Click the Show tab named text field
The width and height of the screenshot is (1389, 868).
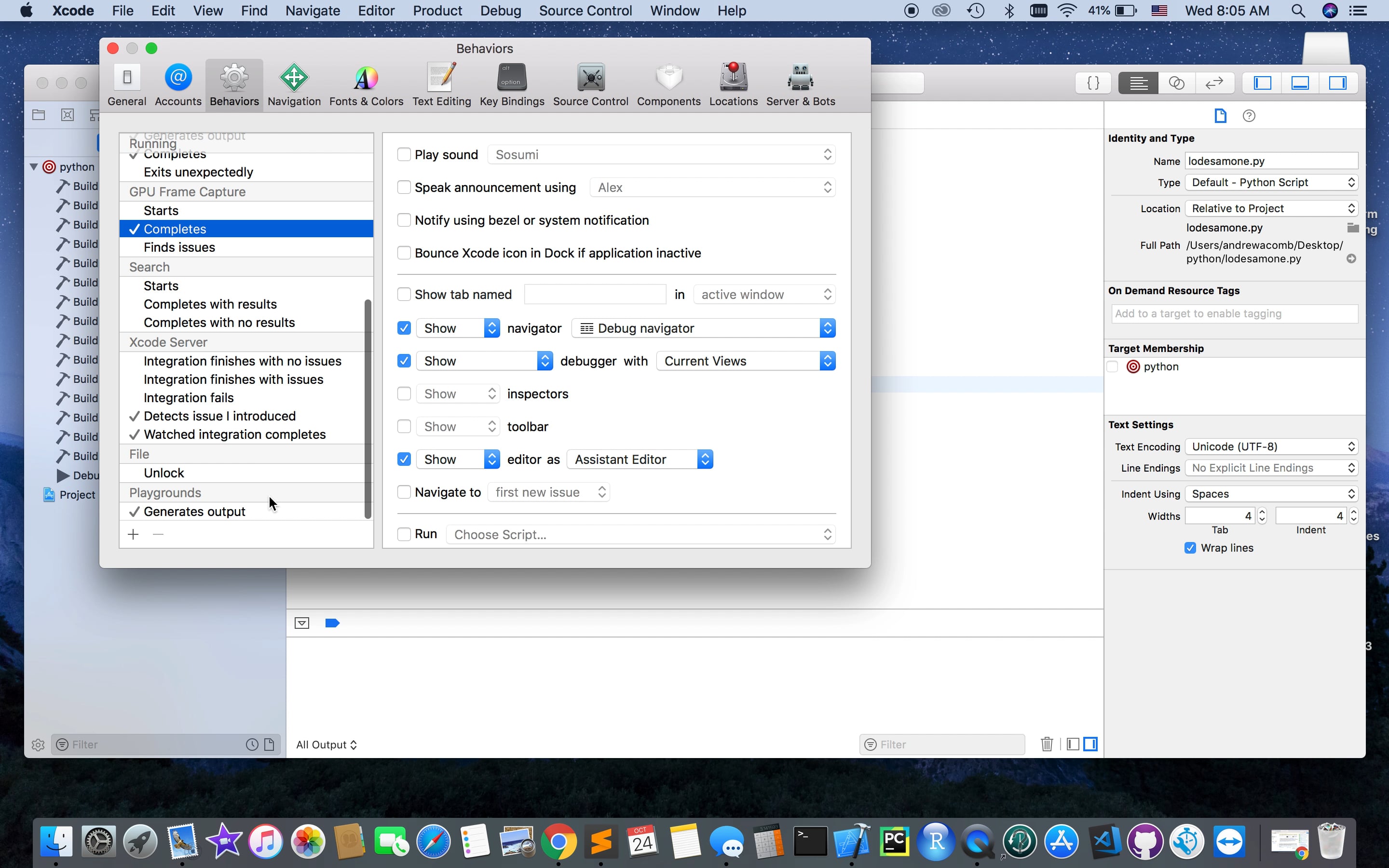point(595,295)
